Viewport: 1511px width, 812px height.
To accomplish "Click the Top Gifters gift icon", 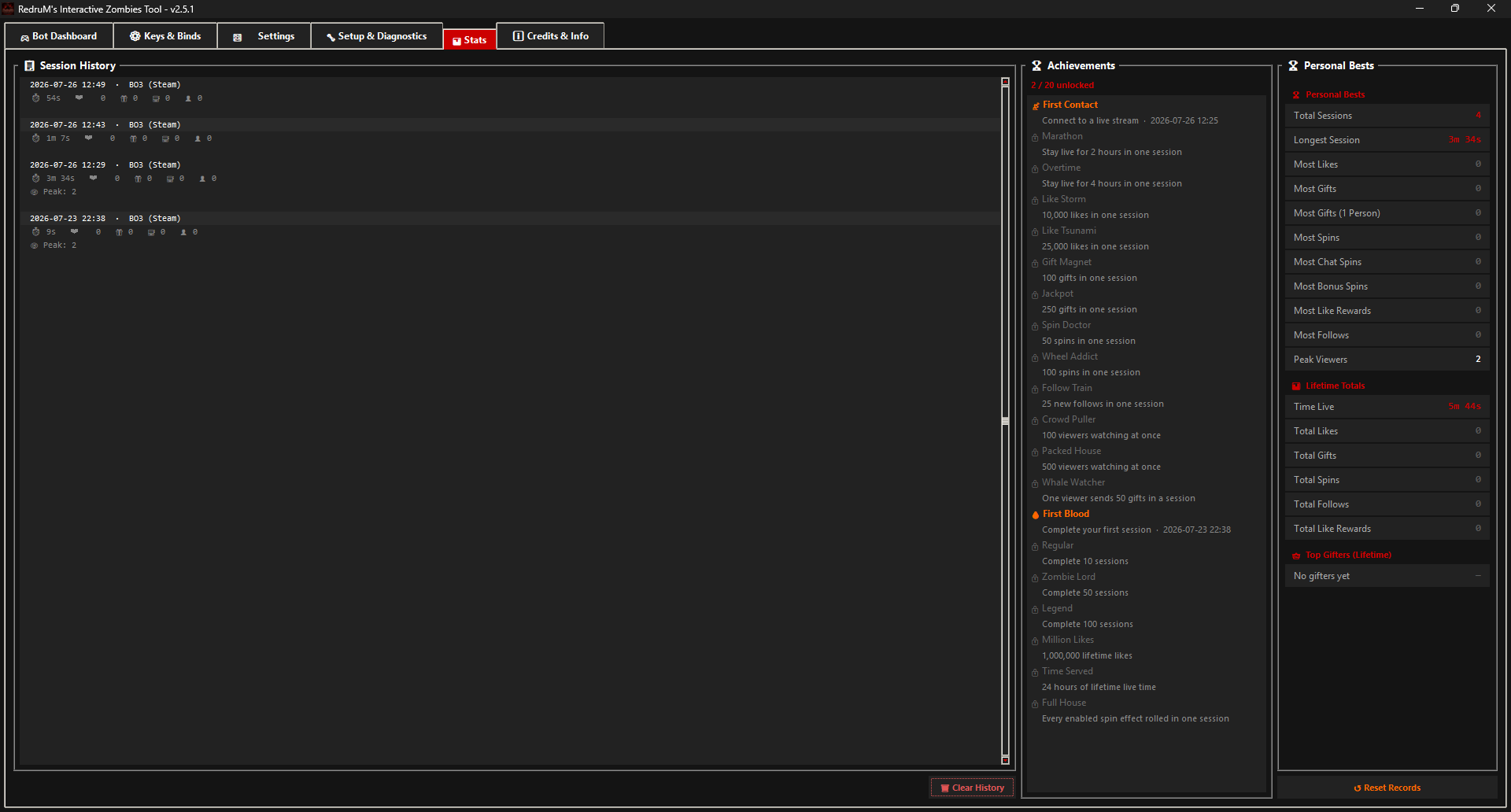I will click(1296, 555).
